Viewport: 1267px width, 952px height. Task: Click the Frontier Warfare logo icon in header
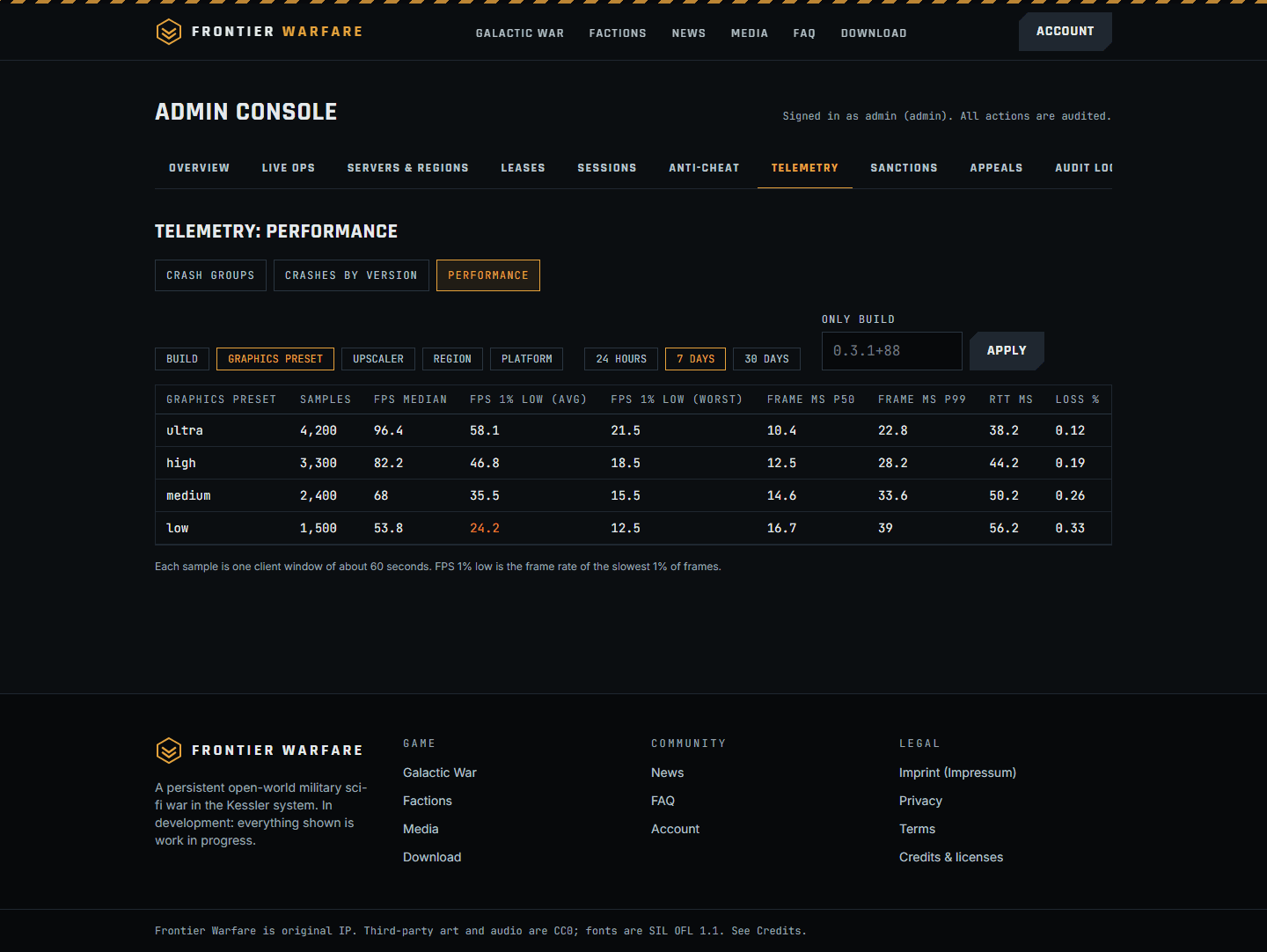tap(168, 32)
